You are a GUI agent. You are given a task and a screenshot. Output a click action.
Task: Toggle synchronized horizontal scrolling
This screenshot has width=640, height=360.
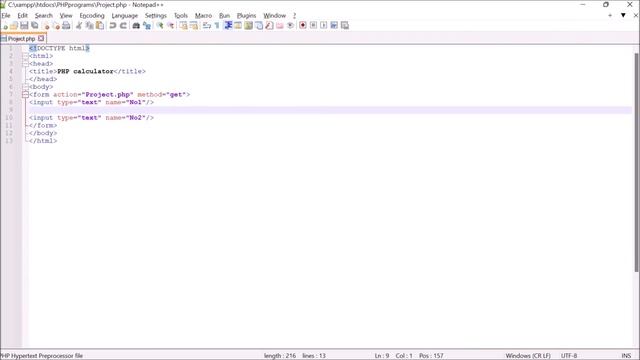tap(193, 26)
